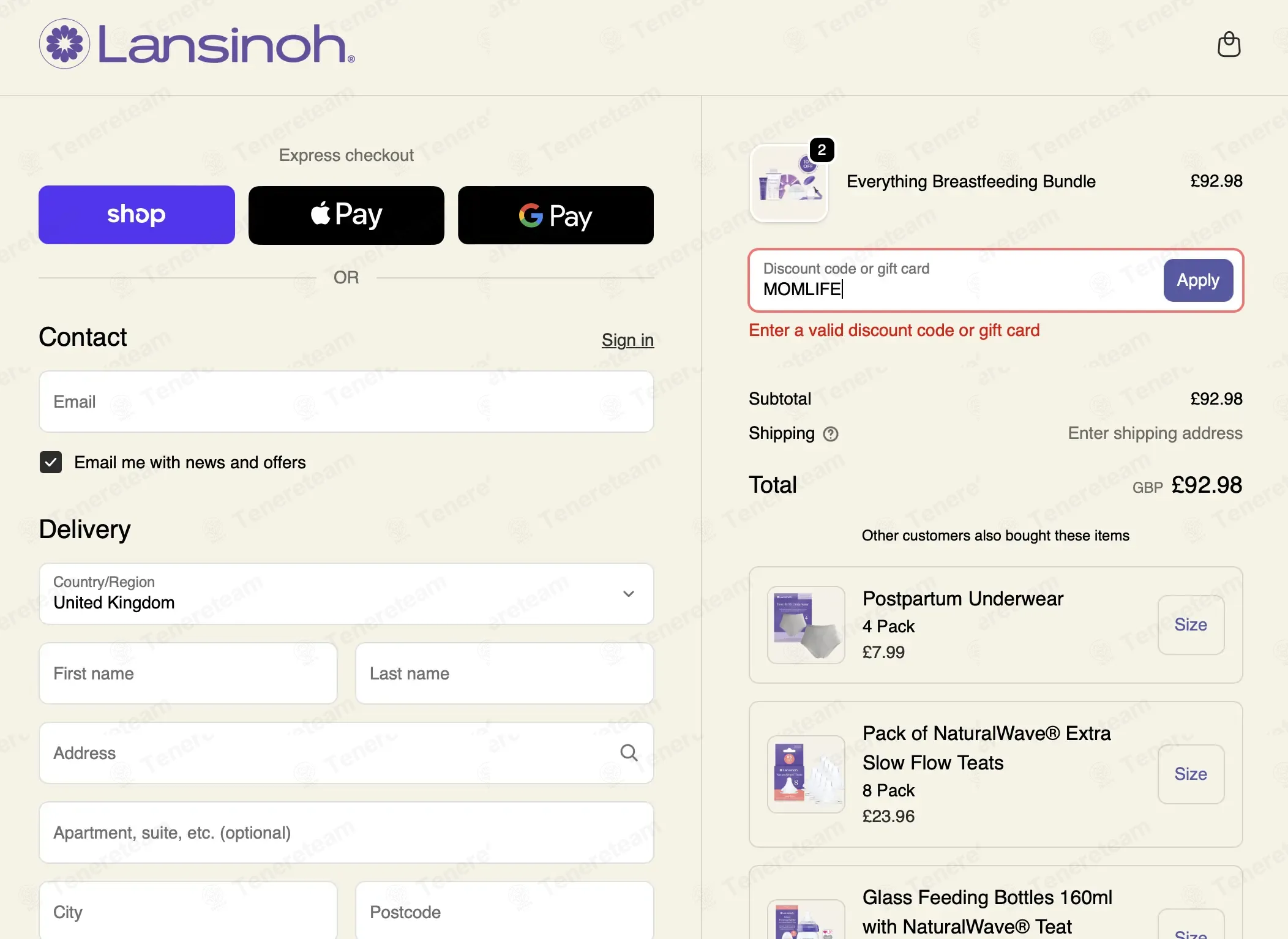The image size is (1288, 939).
Task: Apply the MOMLIFE discount code
Action: pyautogui.click(x=1198, y=280)
